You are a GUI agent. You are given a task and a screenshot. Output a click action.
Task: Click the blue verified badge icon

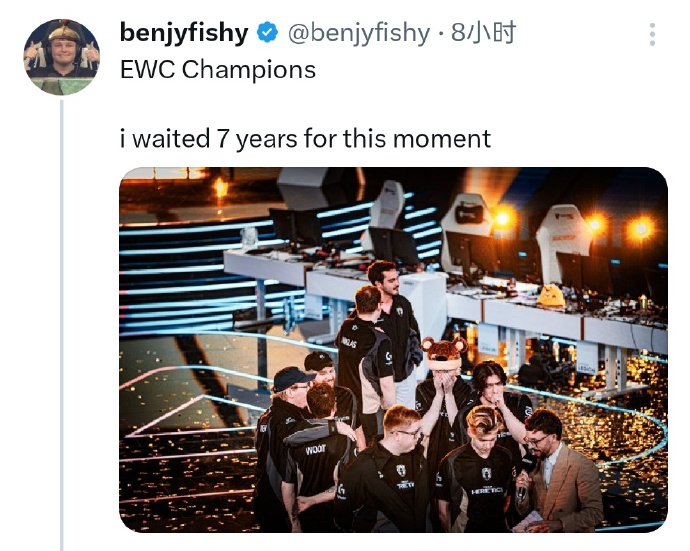pyautogui.click(x=267, y=33)
